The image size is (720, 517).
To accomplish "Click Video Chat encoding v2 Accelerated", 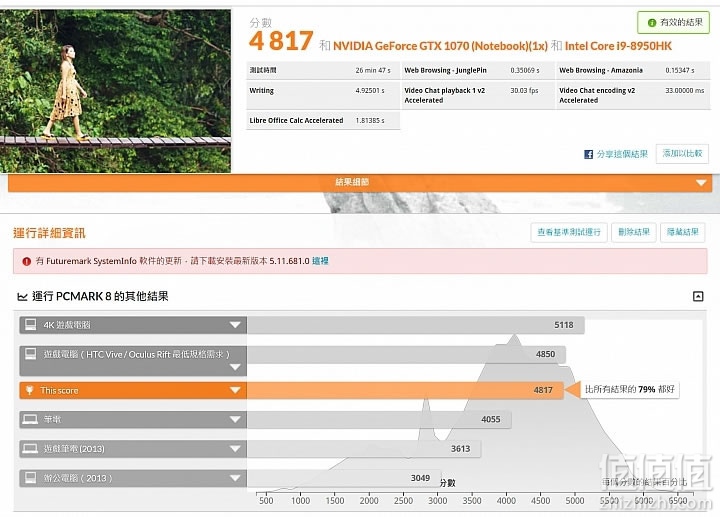I will (633, 96).
